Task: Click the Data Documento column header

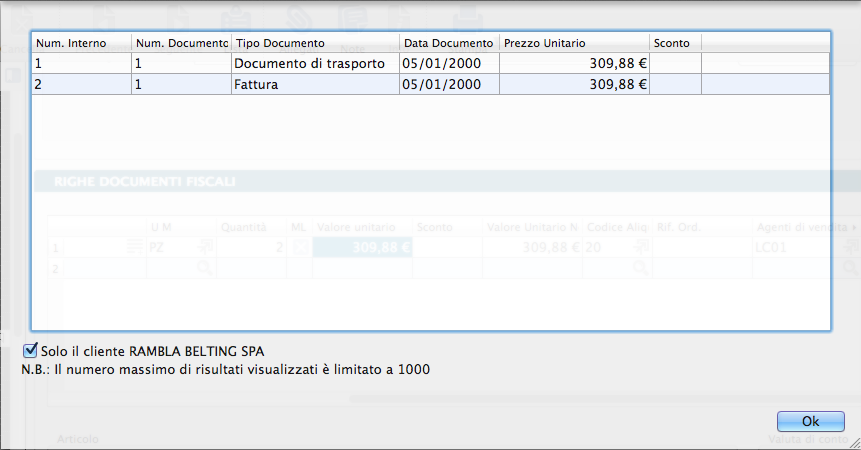Action: tap(449, 43)
